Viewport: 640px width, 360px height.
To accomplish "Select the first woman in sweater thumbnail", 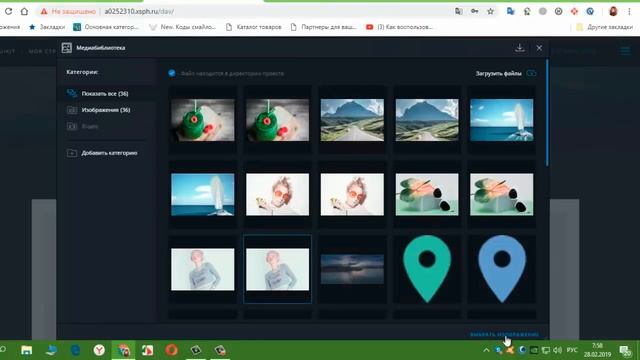I will point(203,269).
